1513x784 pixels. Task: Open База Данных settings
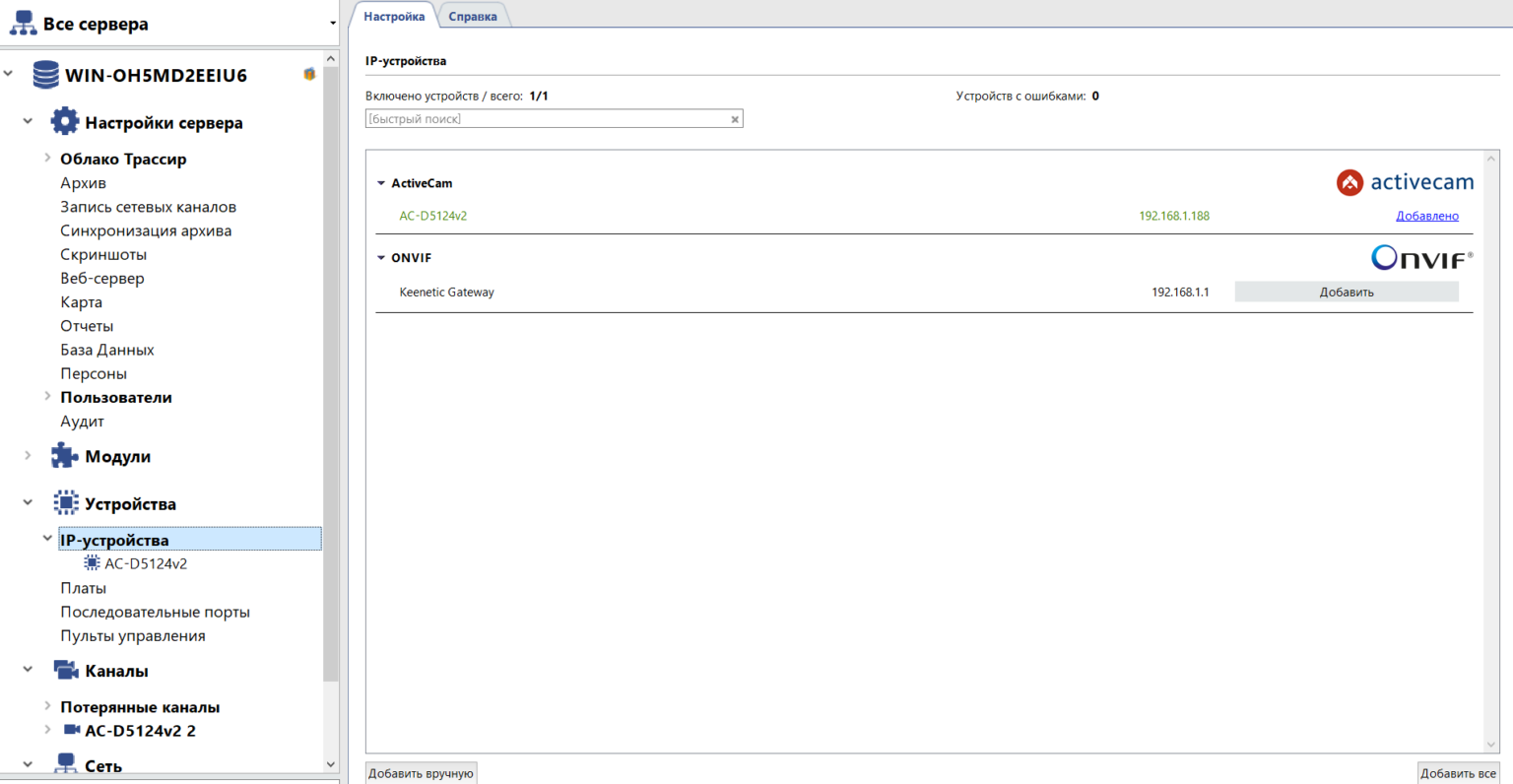click(x=107, y=350)
